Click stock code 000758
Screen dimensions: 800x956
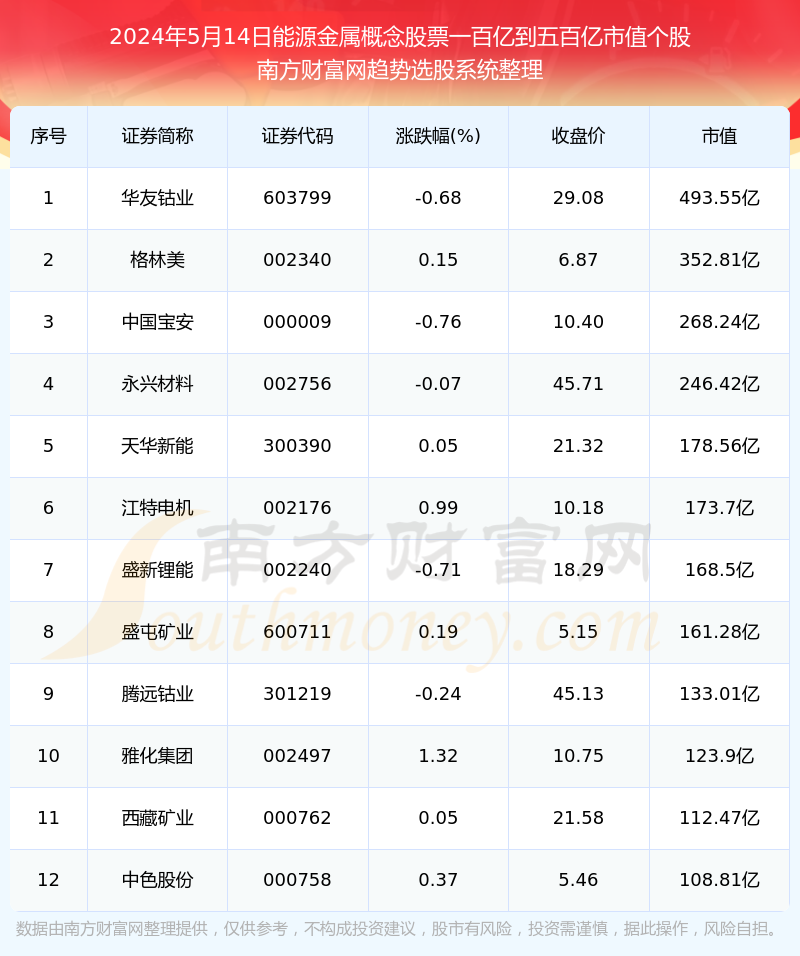pos(298,880)
